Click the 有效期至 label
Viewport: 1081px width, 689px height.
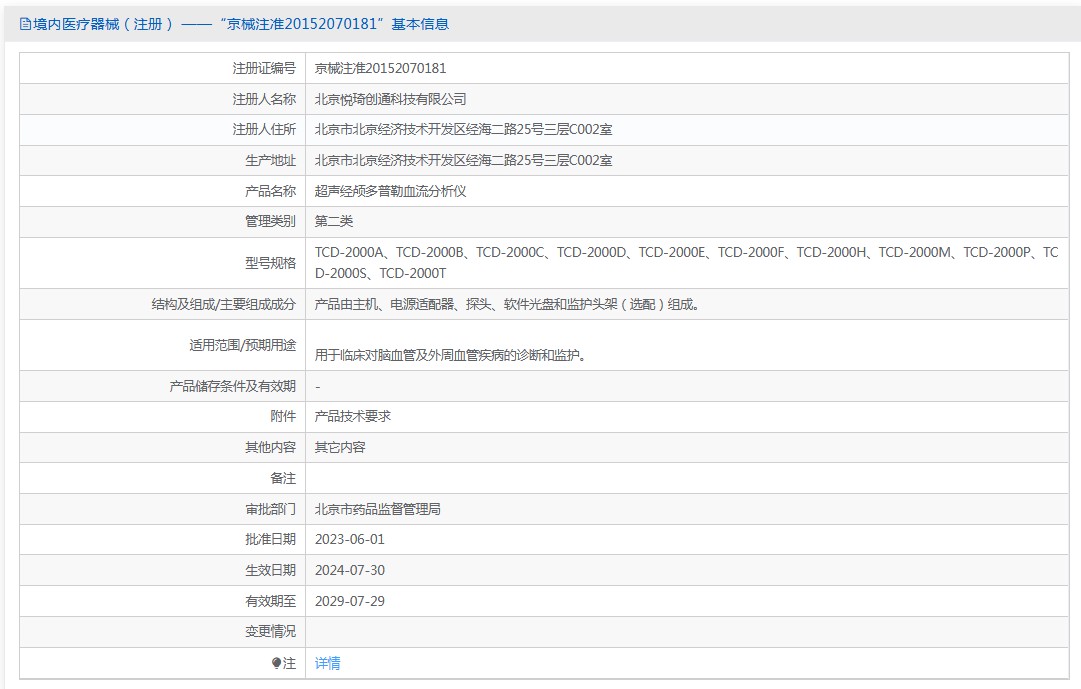point(270,601)
